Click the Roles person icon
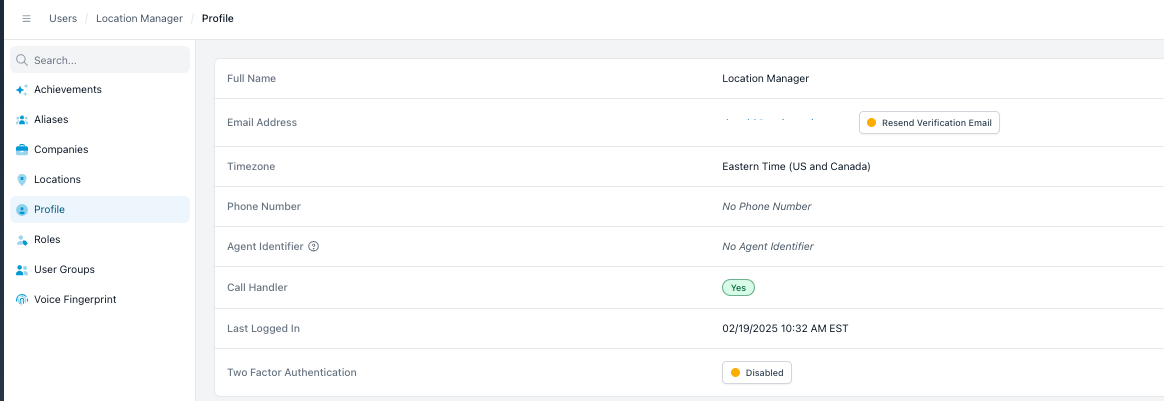 click(x=22, y=240)
